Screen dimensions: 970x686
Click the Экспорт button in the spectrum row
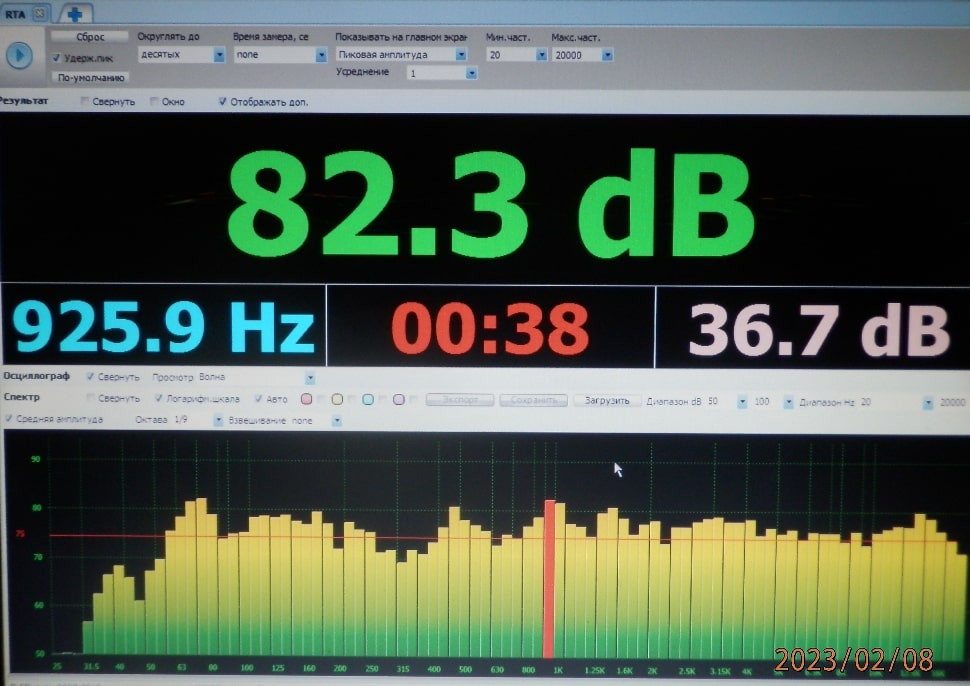[460, 400]
